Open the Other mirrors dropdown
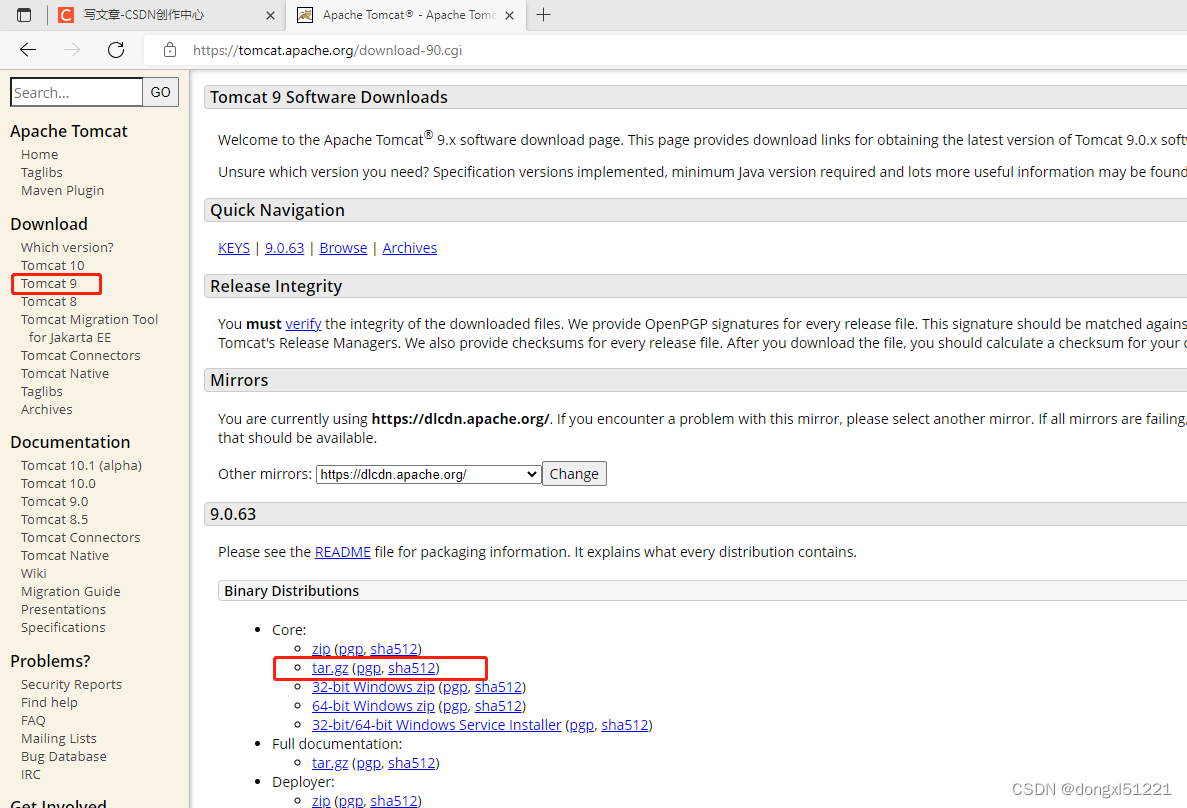 tap(428, 474)
